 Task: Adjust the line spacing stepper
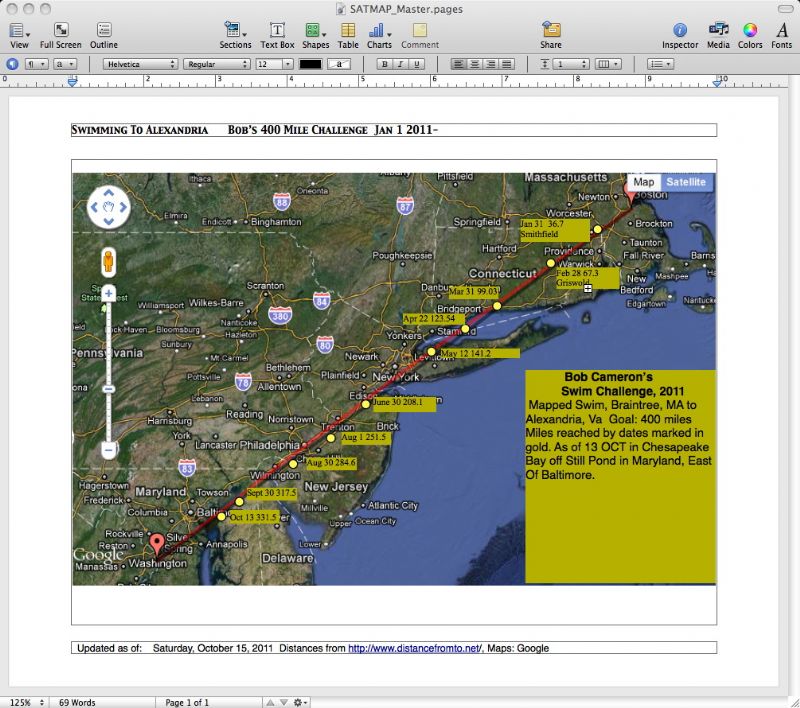[x=585, y=64]
